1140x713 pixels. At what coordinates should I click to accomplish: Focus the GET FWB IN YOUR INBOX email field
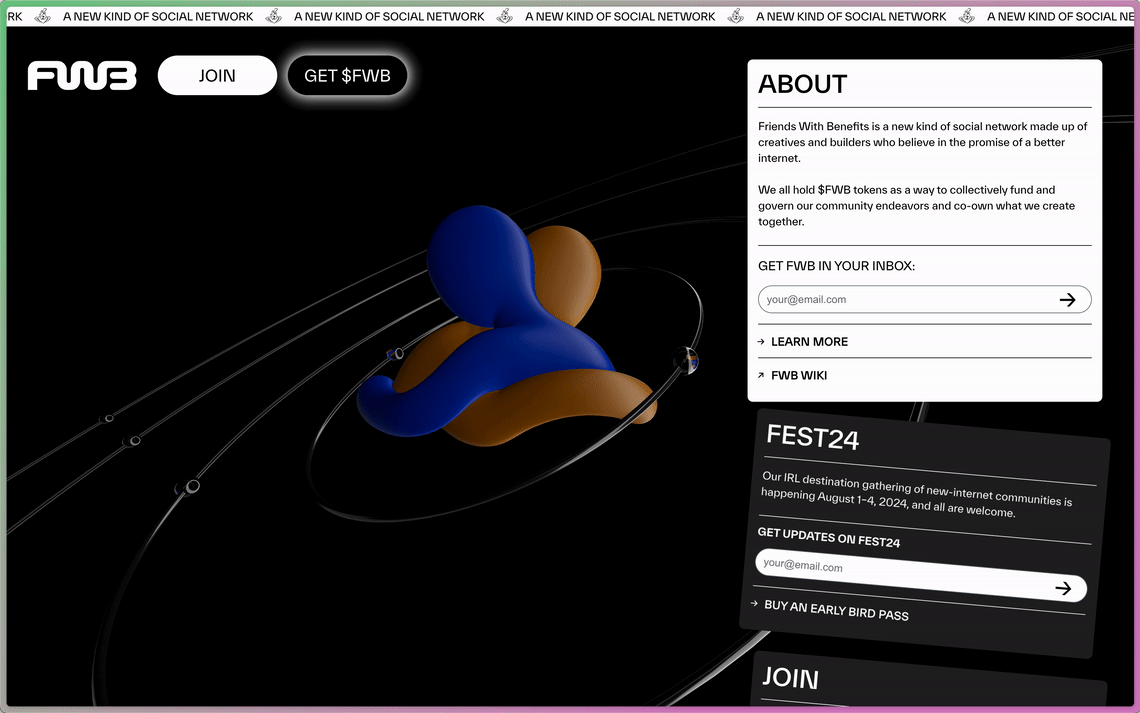tap(924, 299)
